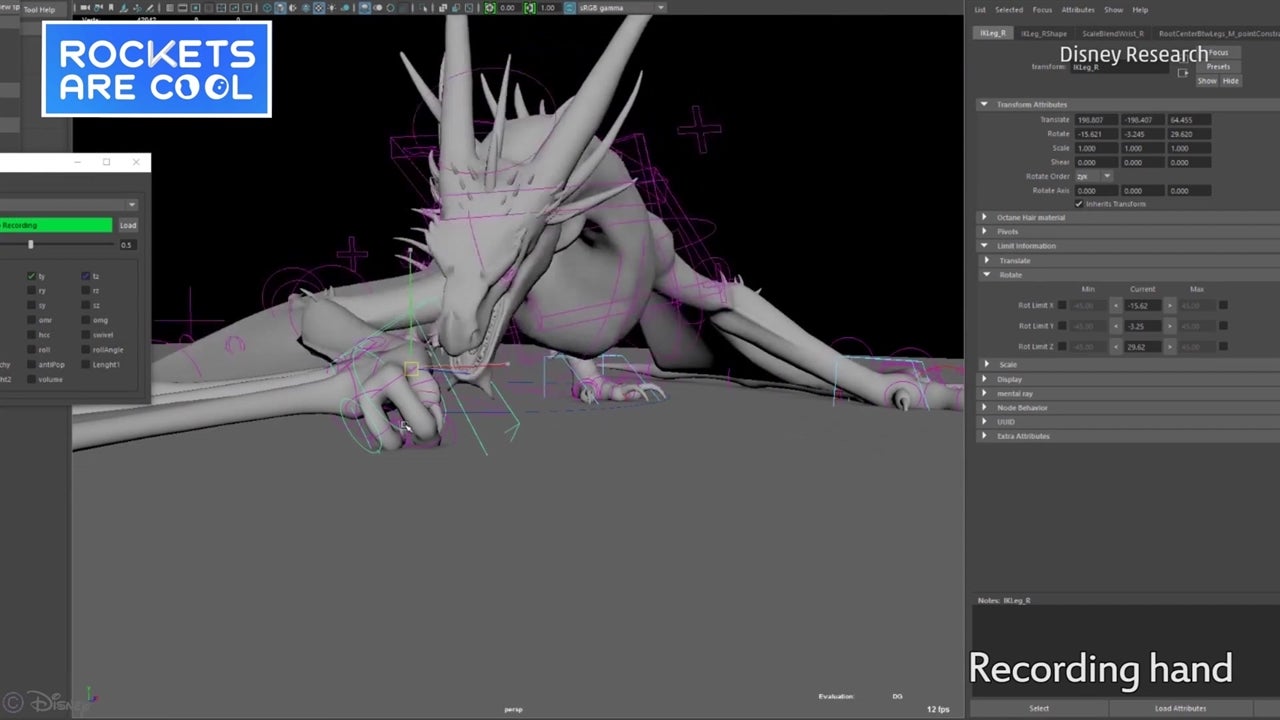Viewport: 1280px width, 720px height.
Task: Click the lock camera icon
Action: pyautogui.click(x=99, y=7)
